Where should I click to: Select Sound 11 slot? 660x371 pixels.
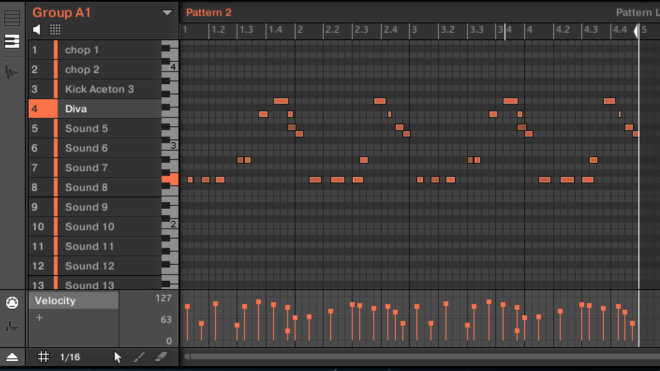(x=95, y=246)
